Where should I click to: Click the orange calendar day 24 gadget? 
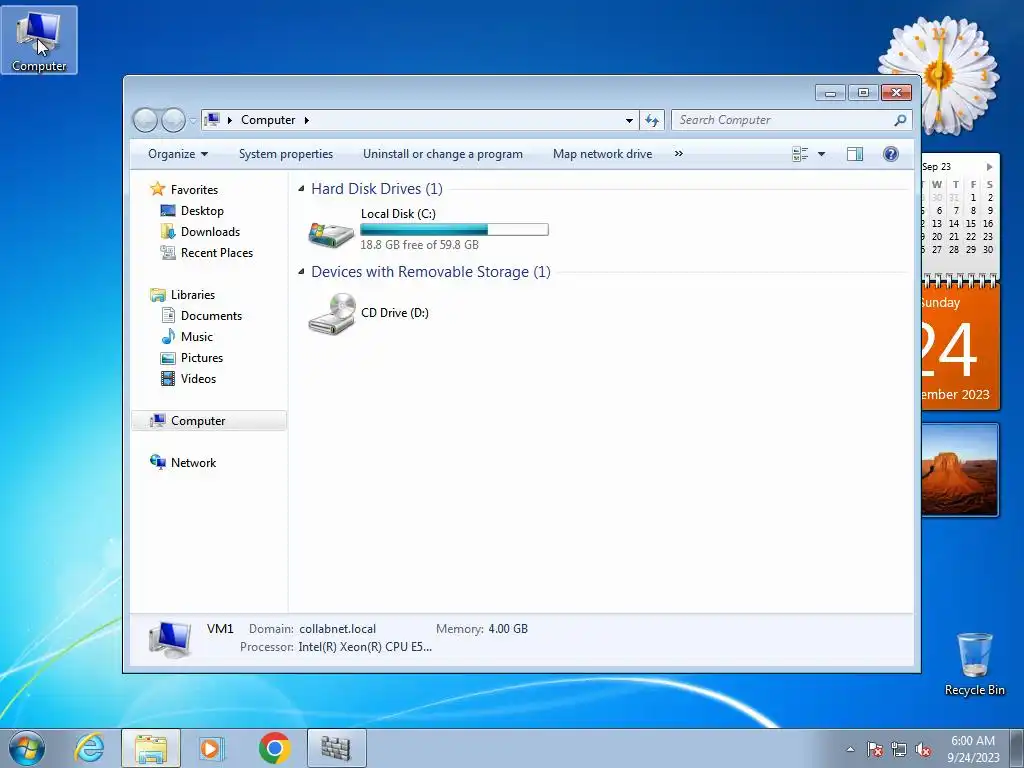(960, 346)
